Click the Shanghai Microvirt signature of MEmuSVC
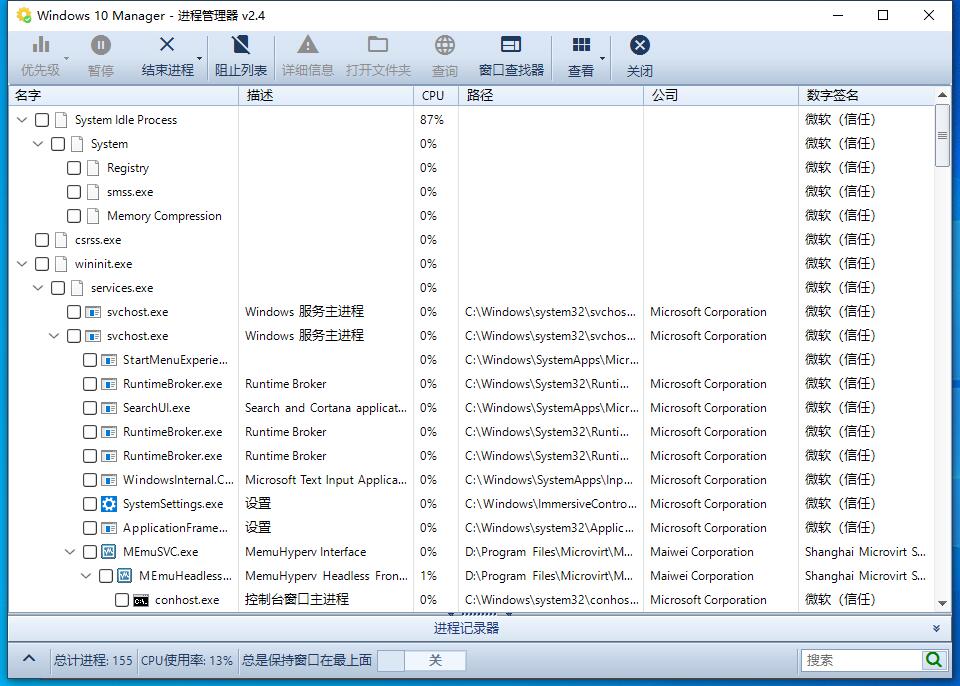Viewport: 960px width, 686px height. (x=865, y=552)
